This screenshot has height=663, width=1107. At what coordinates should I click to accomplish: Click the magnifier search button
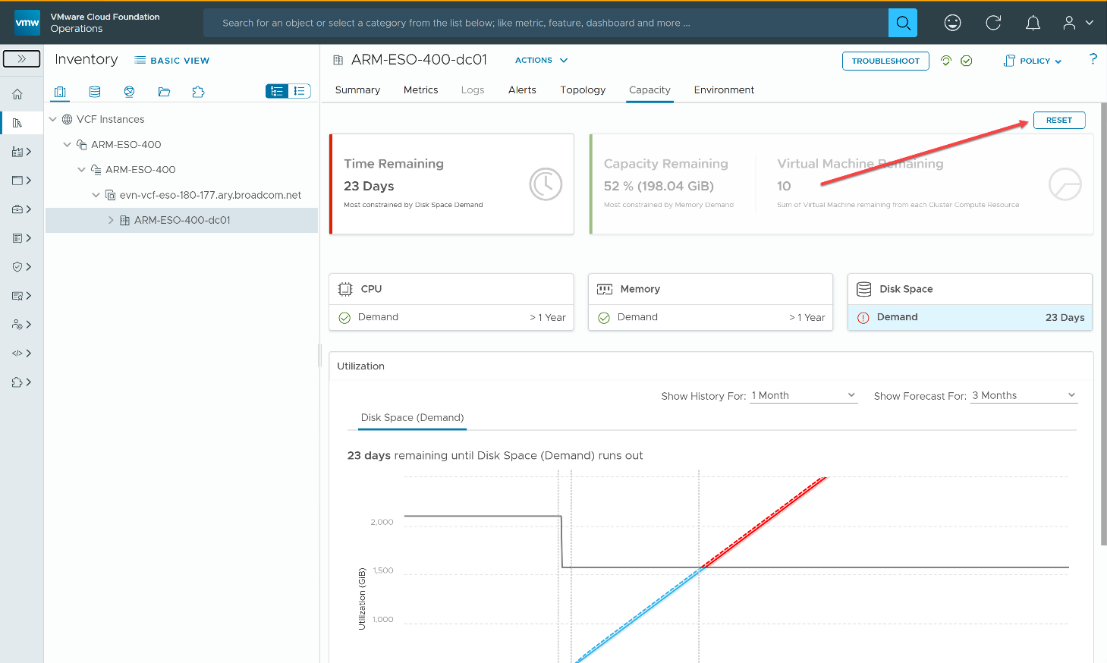pos(902,22)
